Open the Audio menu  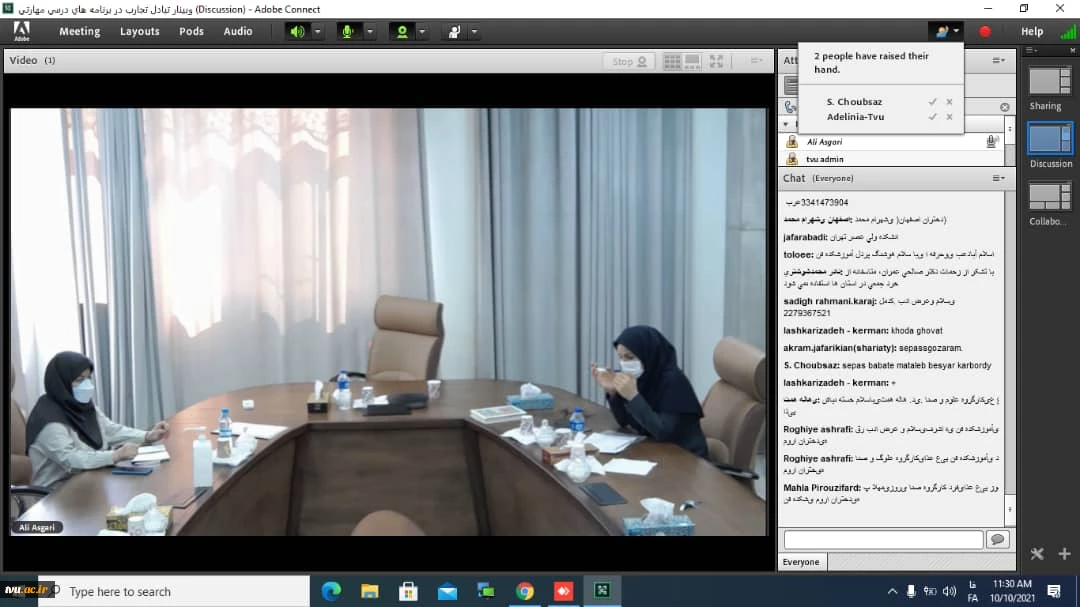238,31
